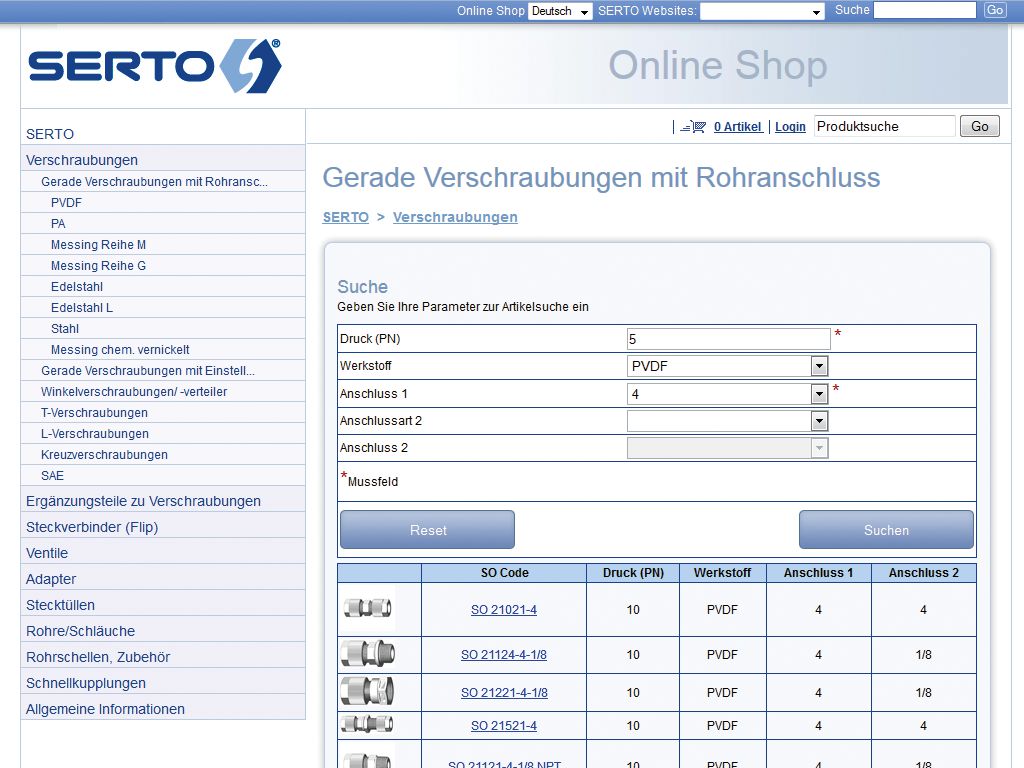The image size is (1024, 768).
Task: Open the Online Shop language dropdown
Action: (x=560, y=11)
